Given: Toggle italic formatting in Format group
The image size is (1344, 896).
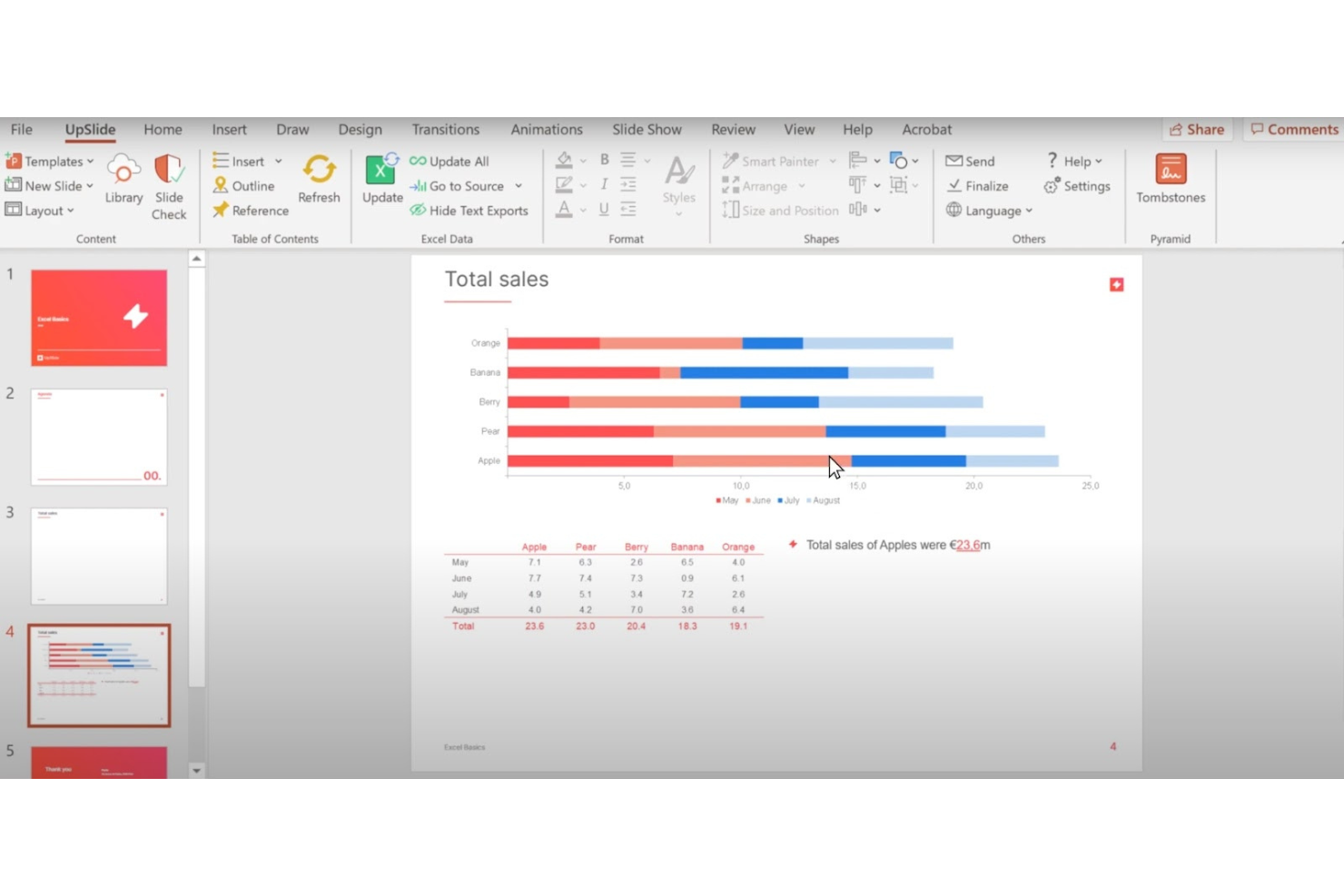Looking at the screenshot, I should click(x=603, y=183).
